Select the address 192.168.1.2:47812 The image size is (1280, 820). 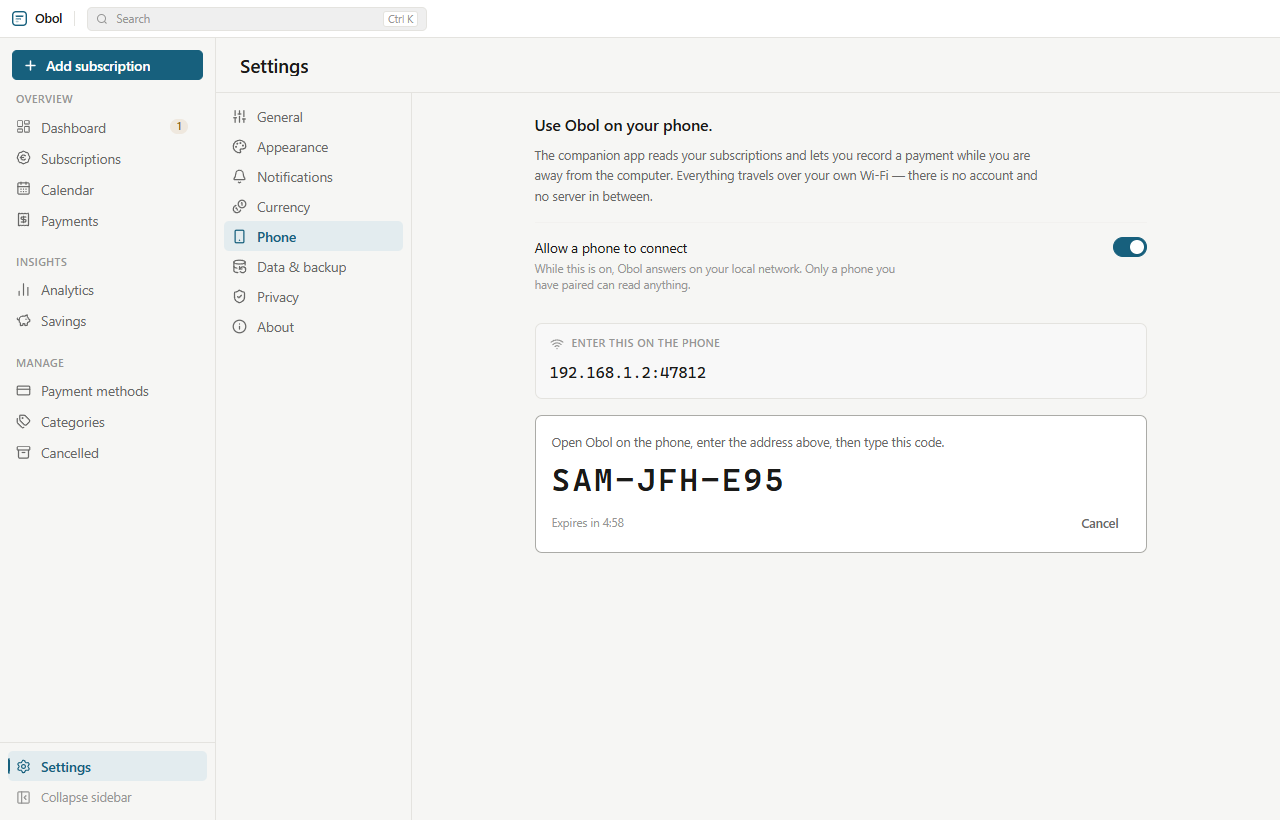coord(628,373)
